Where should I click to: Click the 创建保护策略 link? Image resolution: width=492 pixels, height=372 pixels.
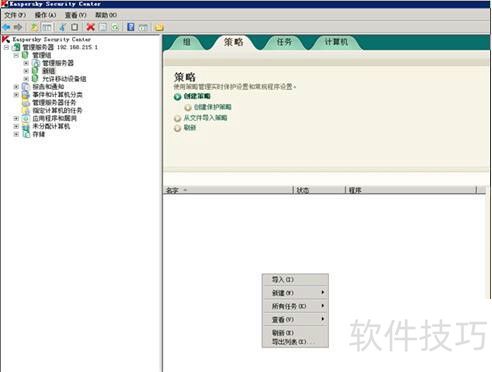(x=212, y=107)
